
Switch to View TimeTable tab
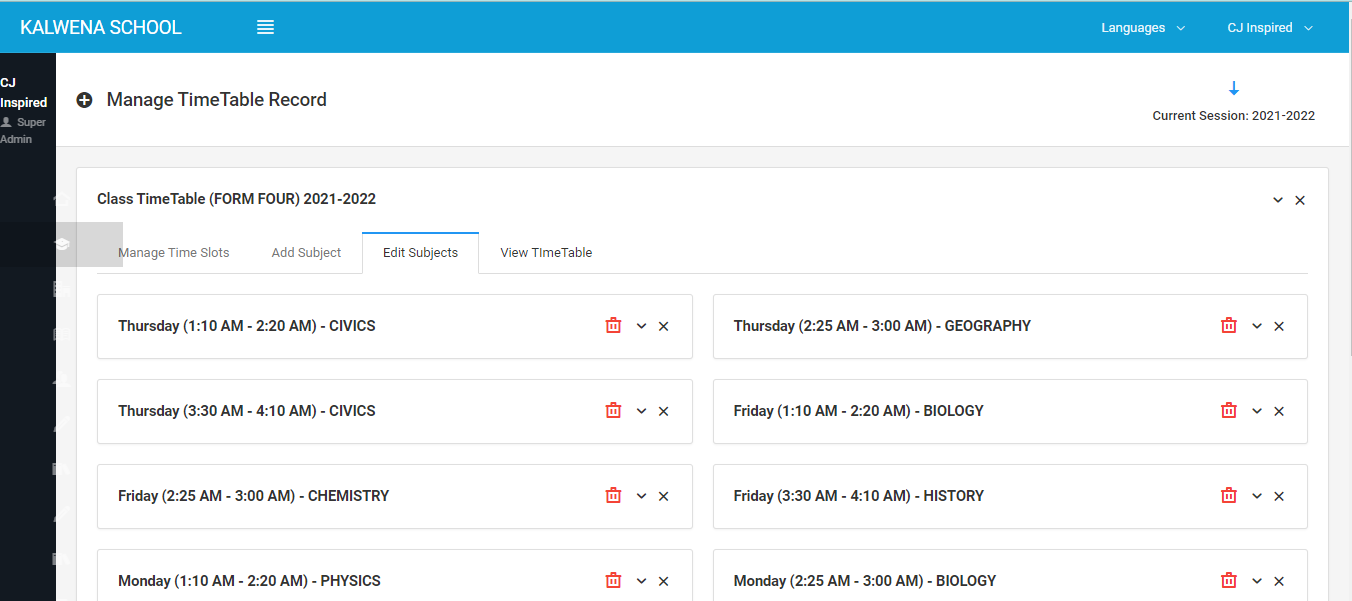point(546,253)
